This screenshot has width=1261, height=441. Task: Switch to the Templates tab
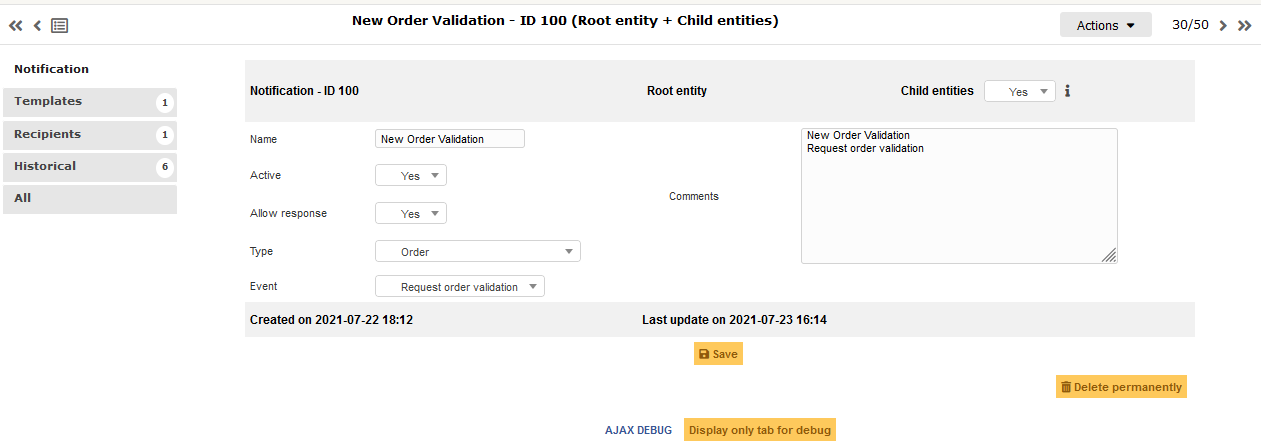coord(90,101)
